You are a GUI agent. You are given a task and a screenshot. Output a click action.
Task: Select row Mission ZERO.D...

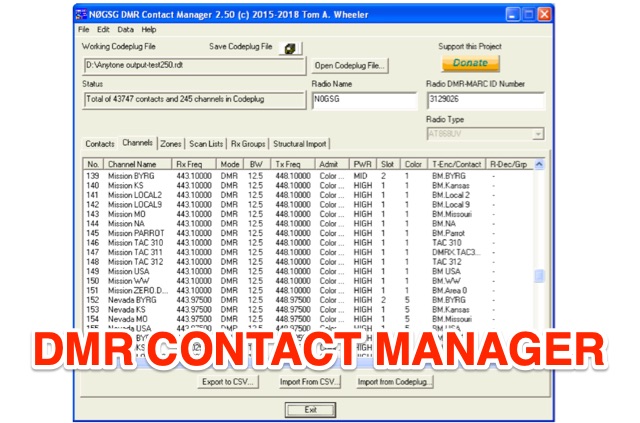[308, 290]
